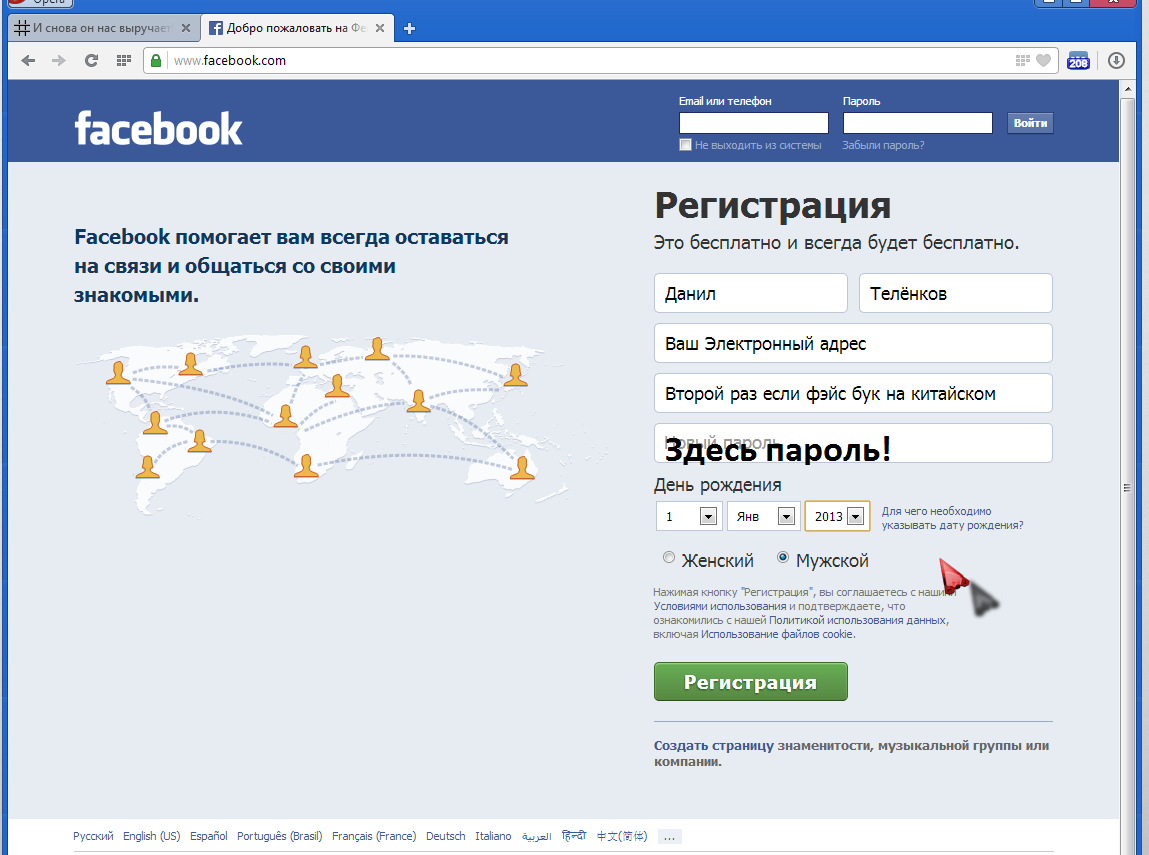This screenshot has height=855, width=1149.
Task: Open 'Политикой использования данных' link
Action: (857, 620)
